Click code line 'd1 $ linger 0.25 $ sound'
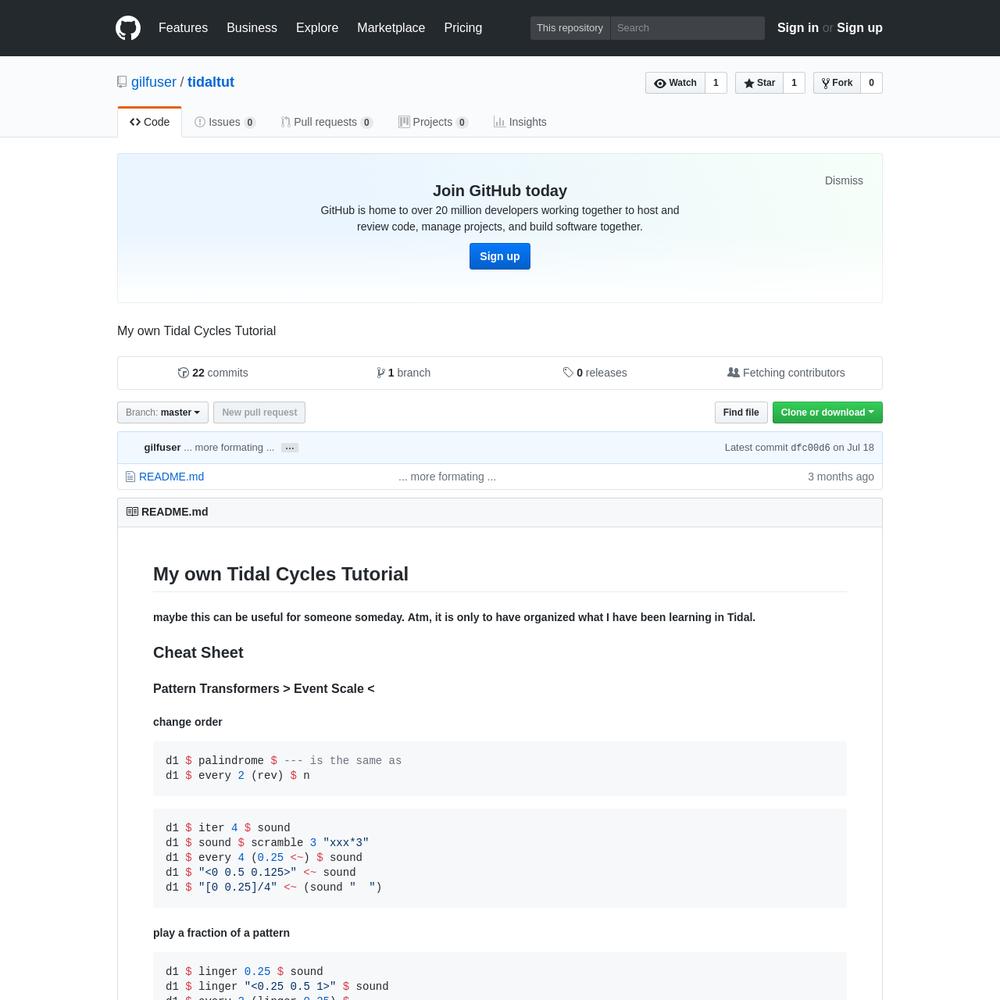1000x1000 pixels. point(244,971)
